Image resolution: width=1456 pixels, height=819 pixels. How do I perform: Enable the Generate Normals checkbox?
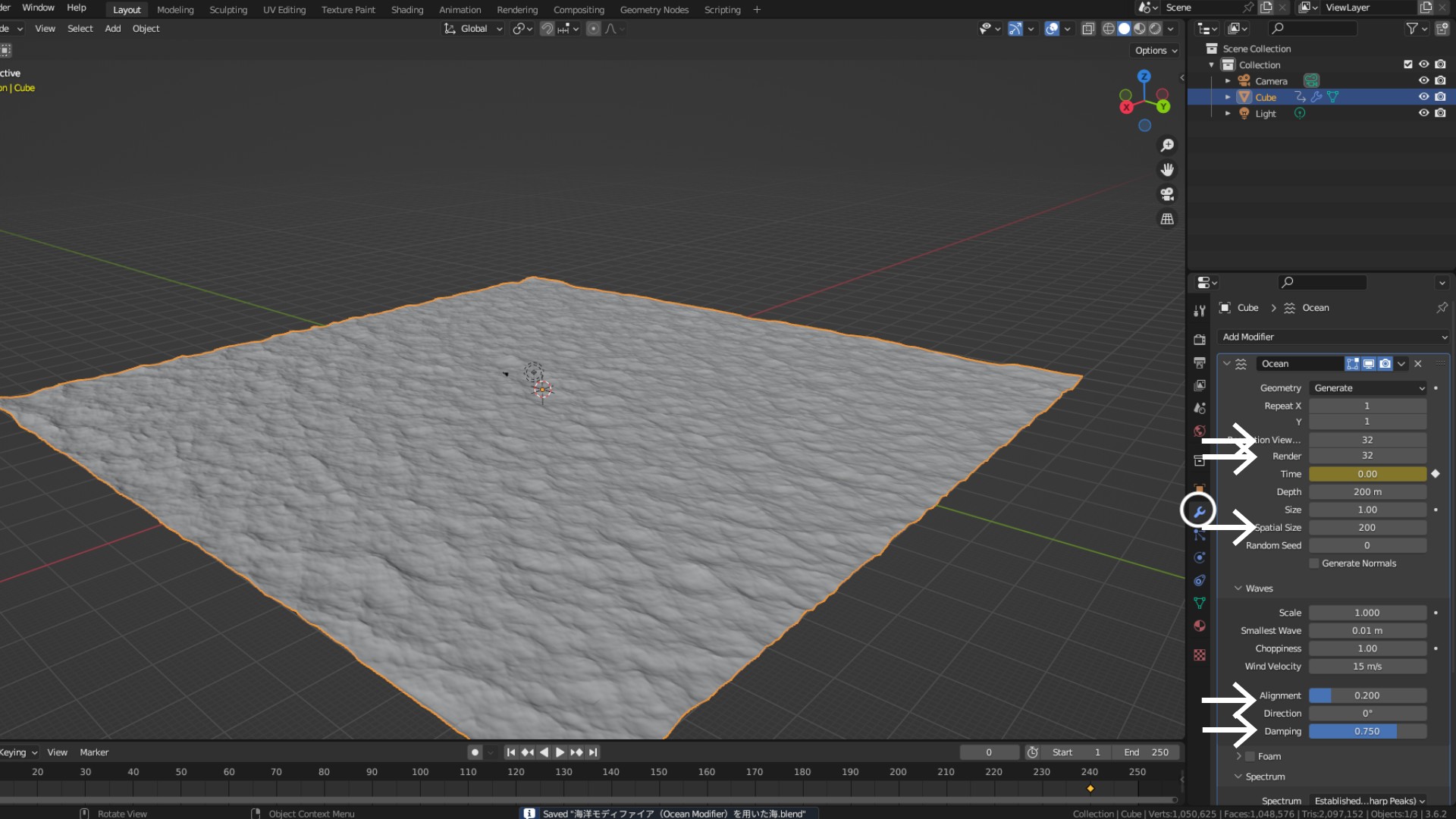point(1314,563)
